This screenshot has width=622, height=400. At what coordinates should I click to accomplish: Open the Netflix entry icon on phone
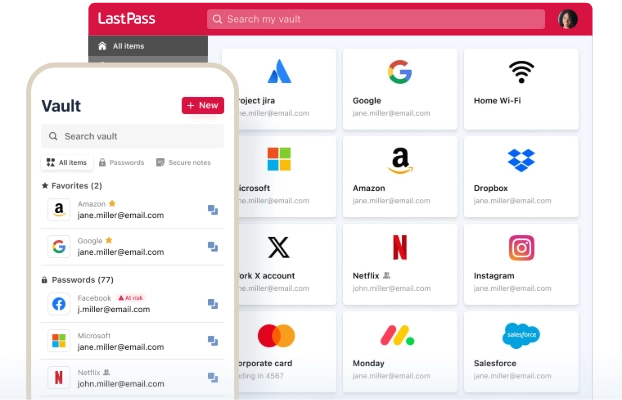[59, 377]
